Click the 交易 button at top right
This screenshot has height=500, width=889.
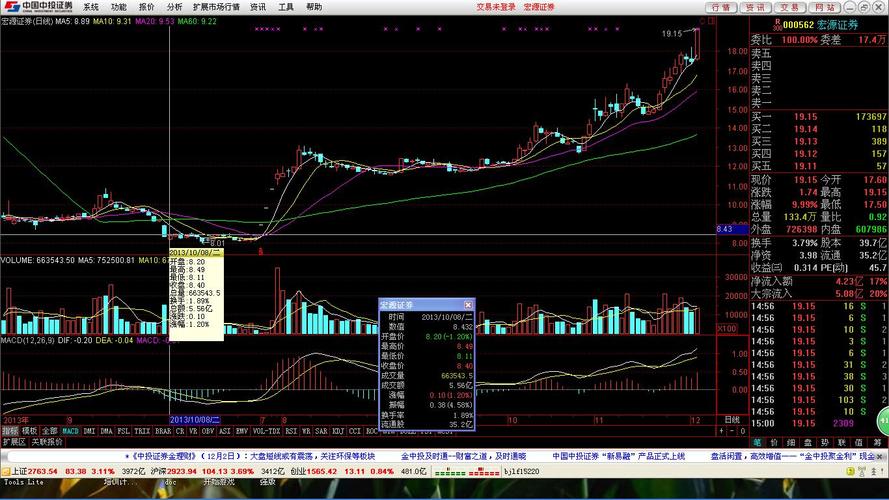click(789, 7)
